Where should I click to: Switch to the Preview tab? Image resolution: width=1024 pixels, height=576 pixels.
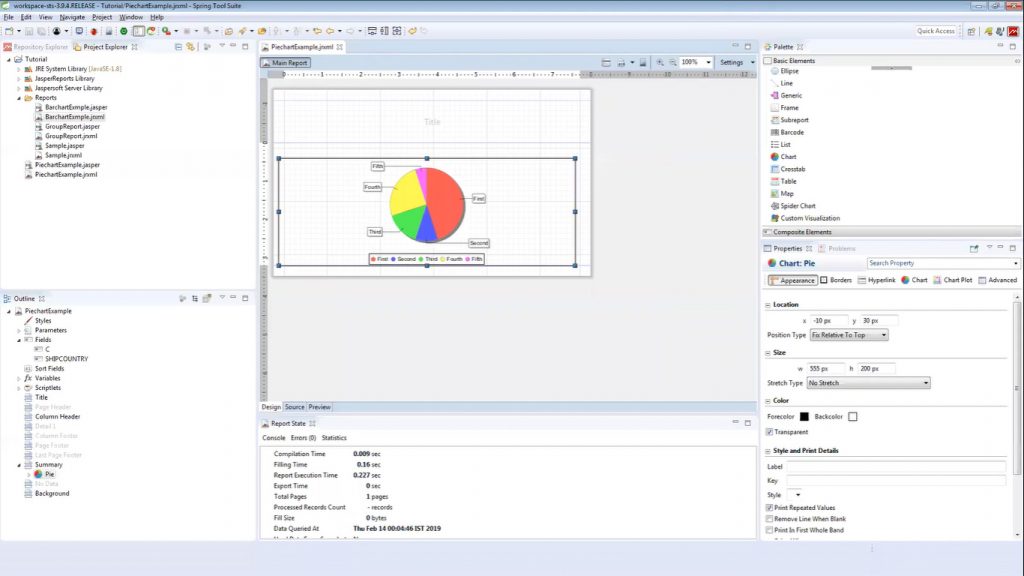click(319, 407)
